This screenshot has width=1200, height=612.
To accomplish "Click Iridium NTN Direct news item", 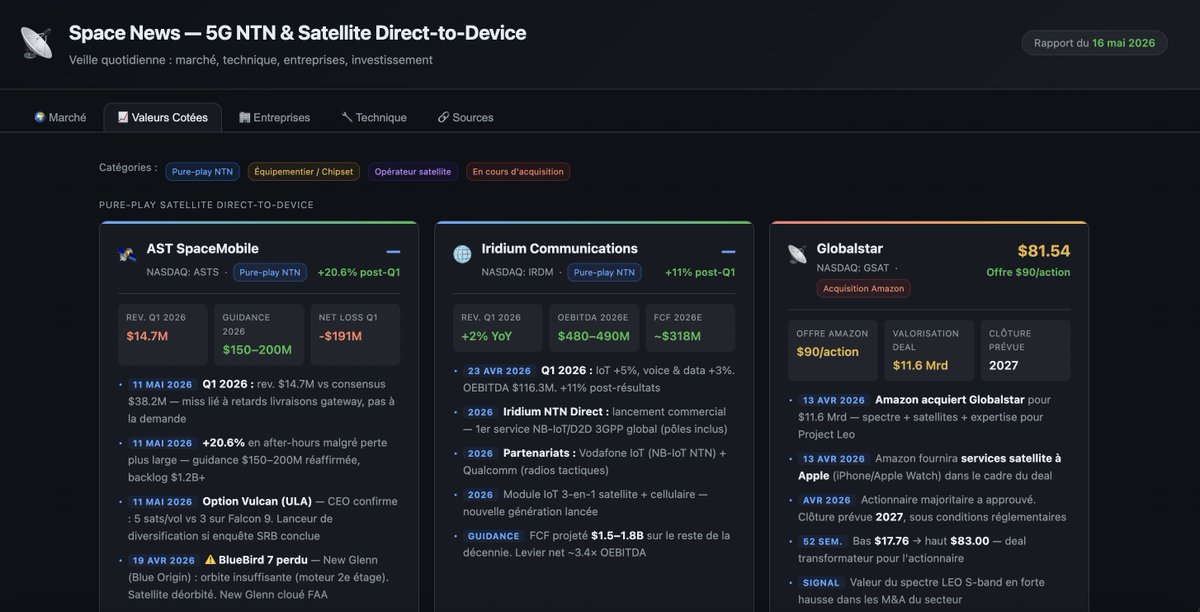I will pos(597,420).
